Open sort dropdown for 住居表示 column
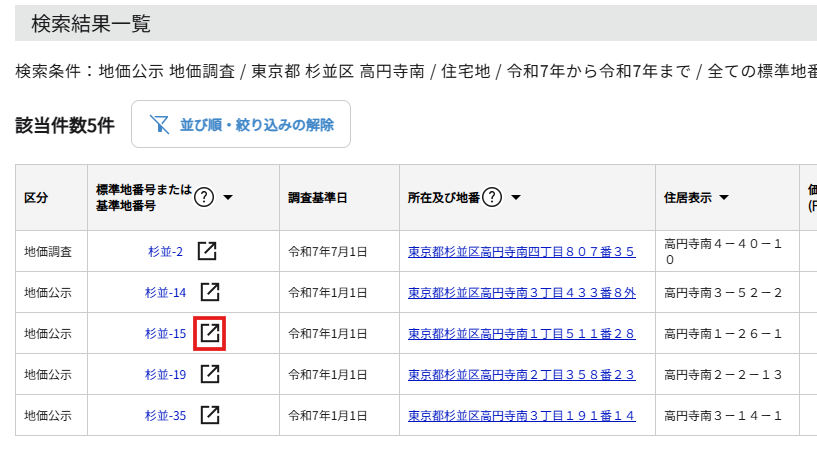The height and width of the screenshot is (450, 817). 723,198
